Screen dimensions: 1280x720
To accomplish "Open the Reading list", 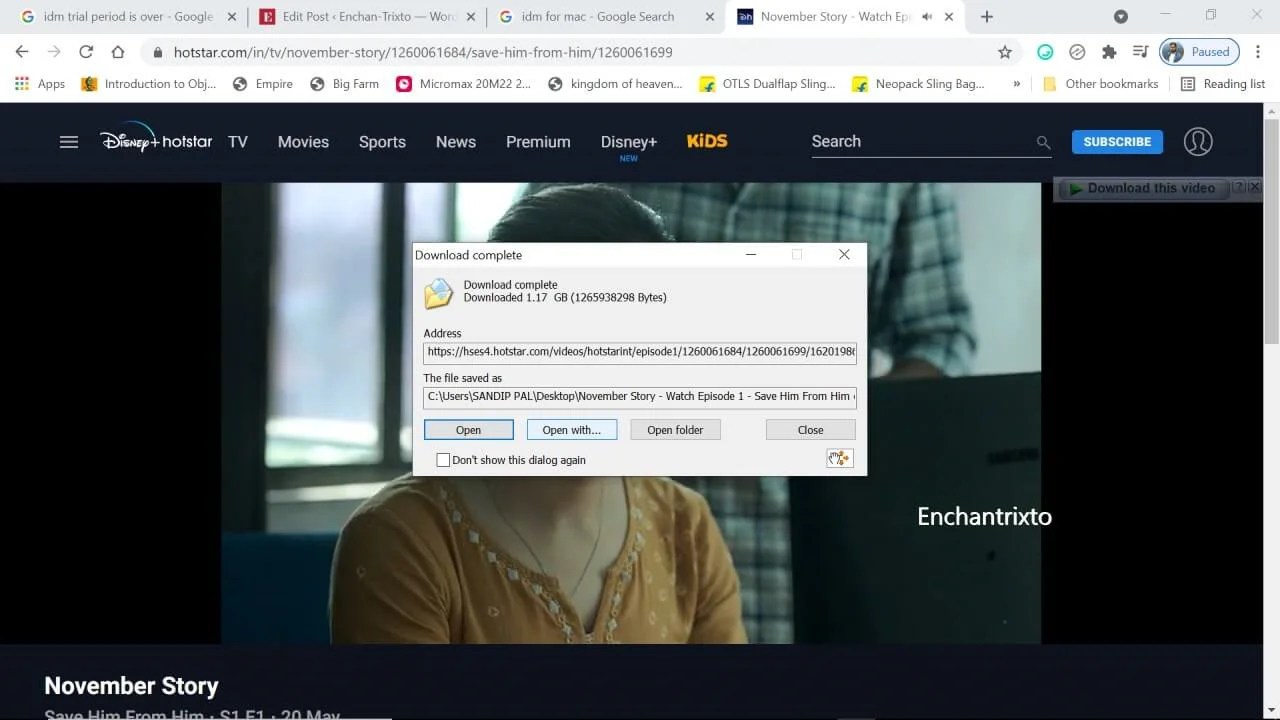I will click(x=1223, y=84).
